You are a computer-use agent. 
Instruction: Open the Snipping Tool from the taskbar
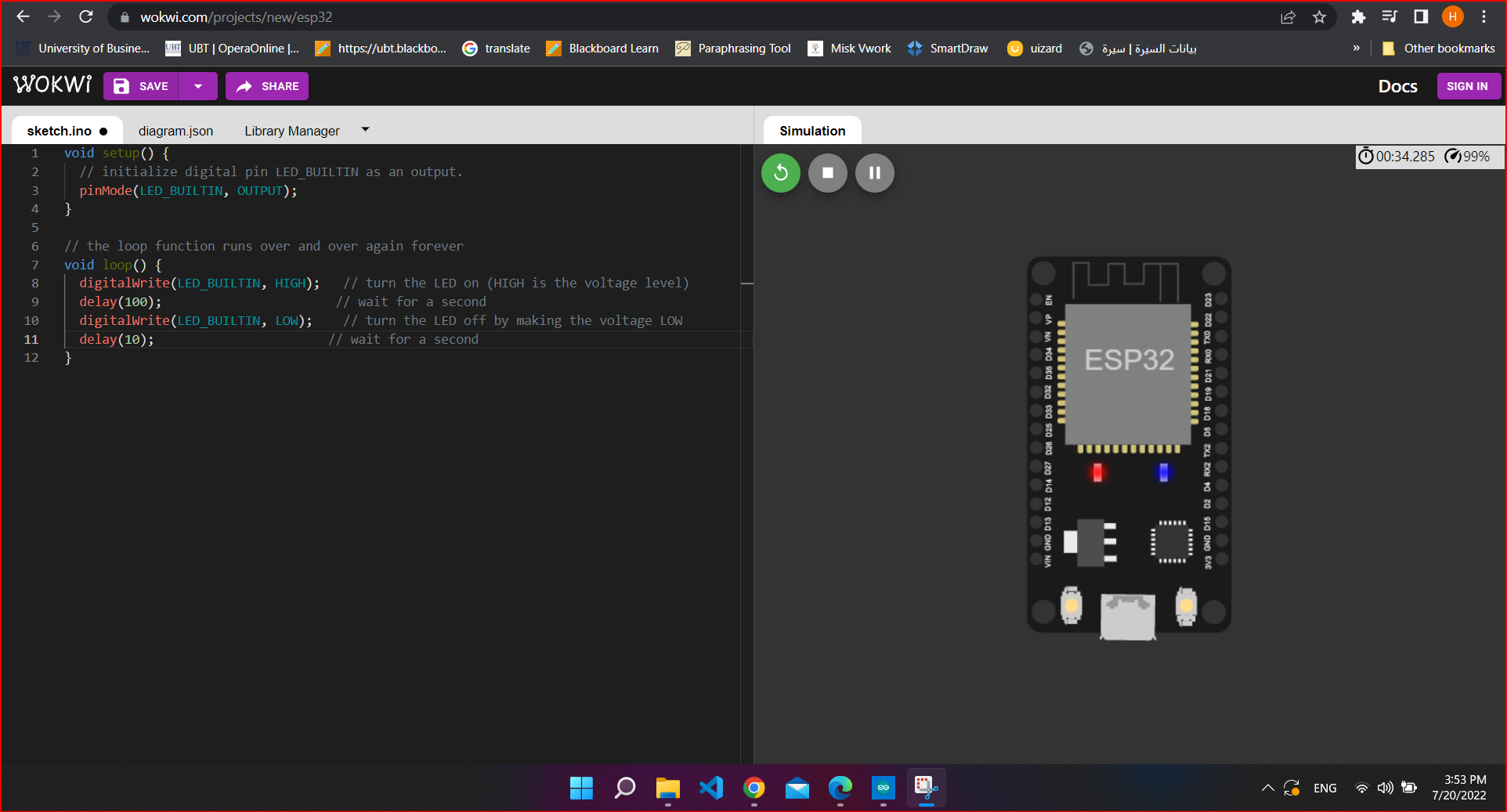pos(926,788)
